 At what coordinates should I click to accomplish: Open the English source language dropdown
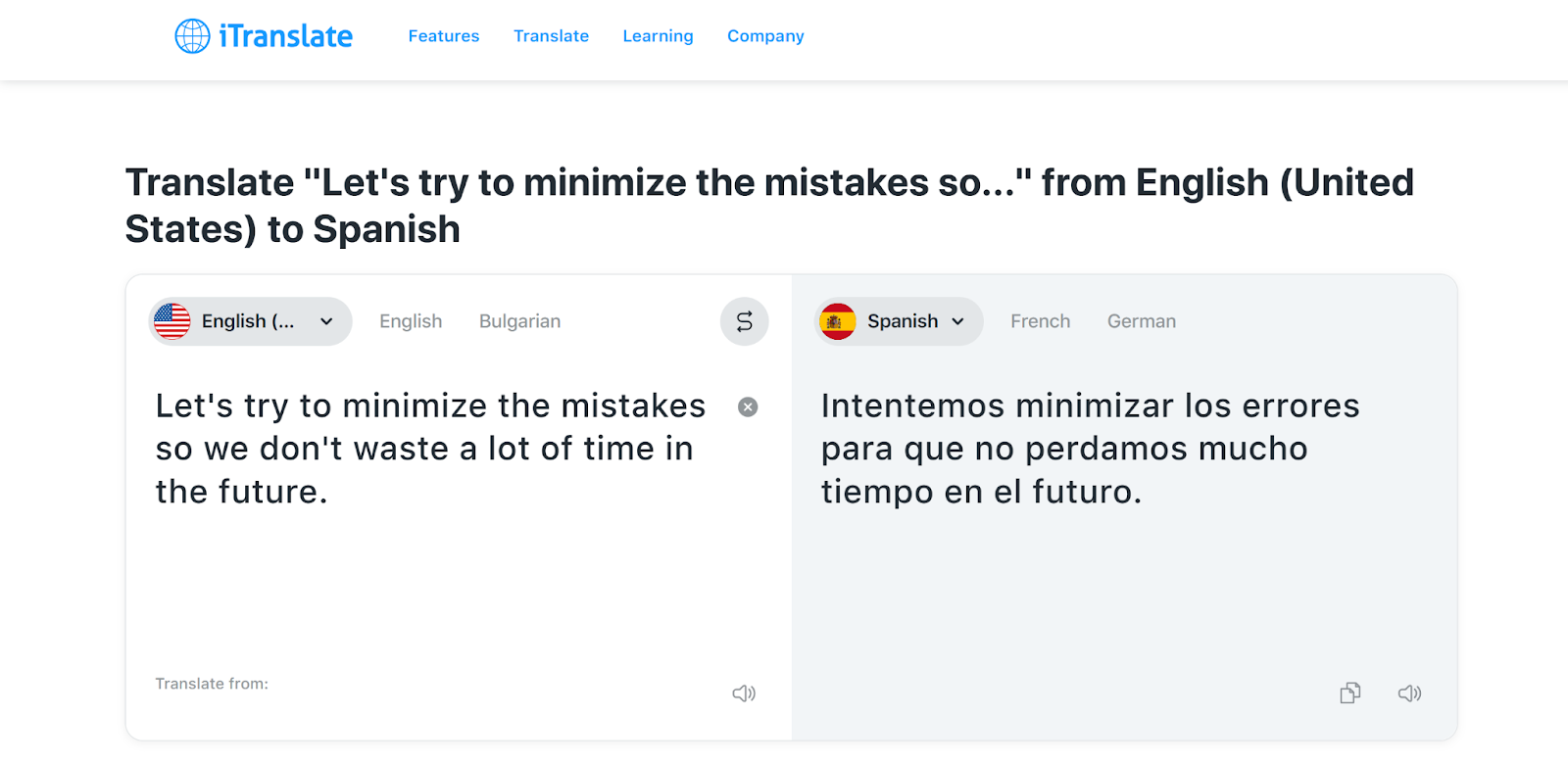251,321
